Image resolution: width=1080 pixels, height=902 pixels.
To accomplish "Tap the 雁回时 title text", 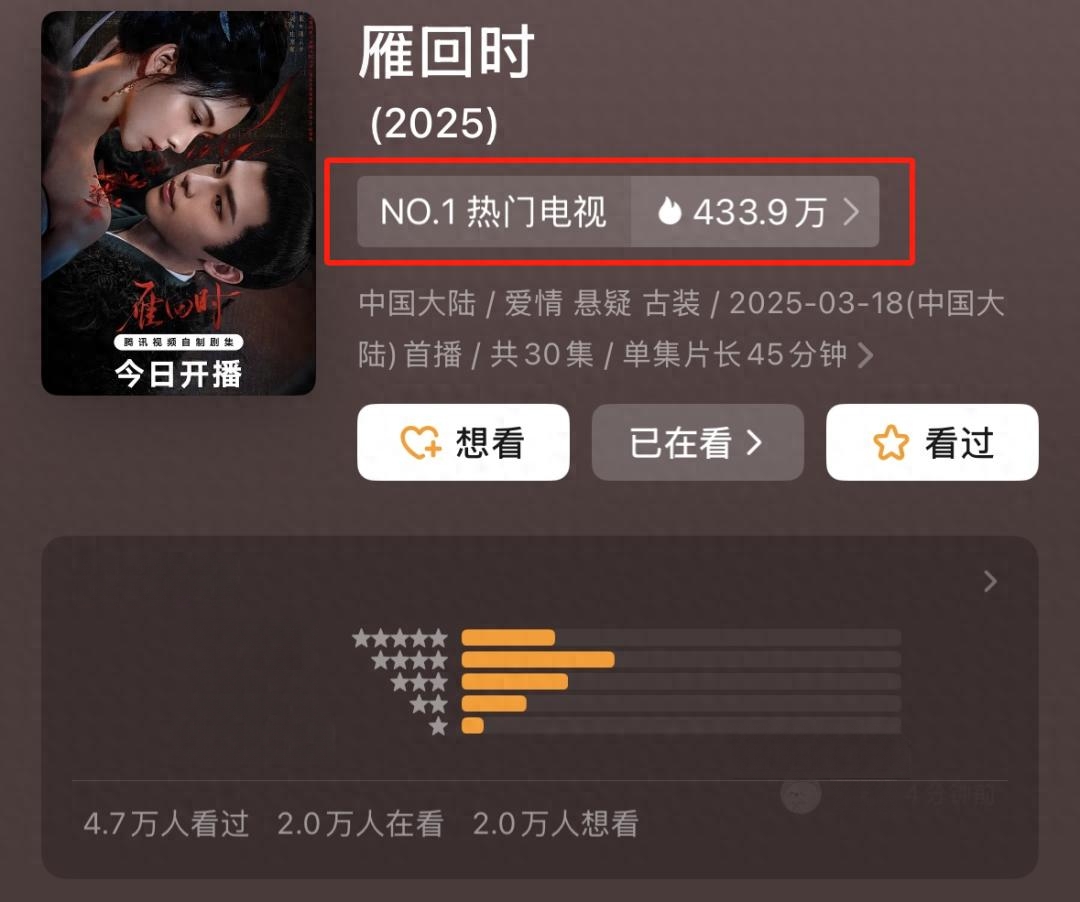I will click(446, 52).
